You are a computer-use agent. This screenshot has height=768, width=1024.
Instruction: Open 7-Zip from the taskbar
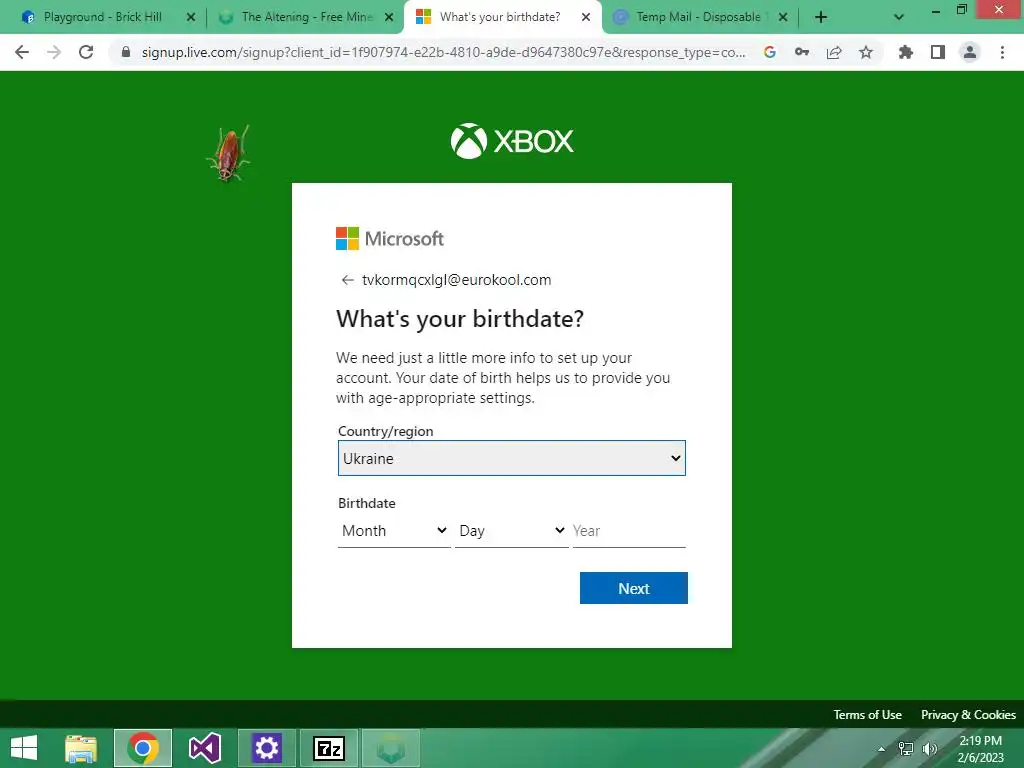tap(328, 748)
